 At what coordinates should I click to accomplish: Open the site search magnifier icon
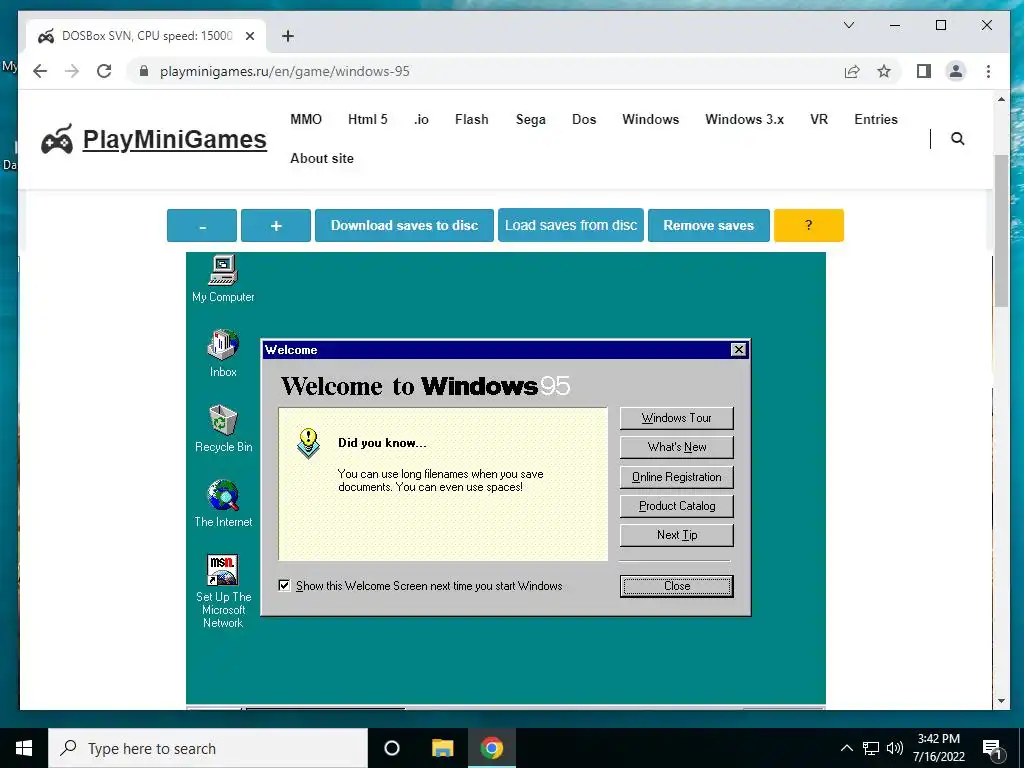click(x=957, y=138)
